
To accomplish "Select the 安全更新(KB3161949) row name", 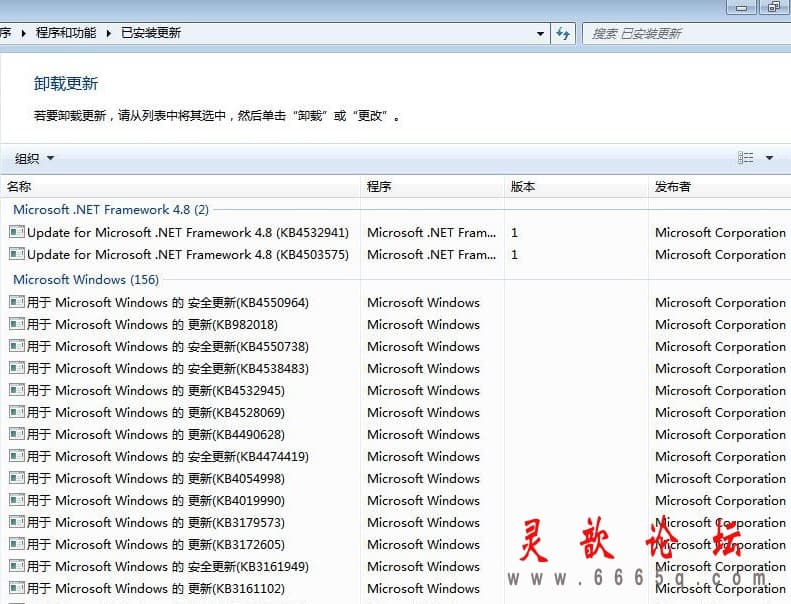I will pyautogui.click(x=167, y=567).
